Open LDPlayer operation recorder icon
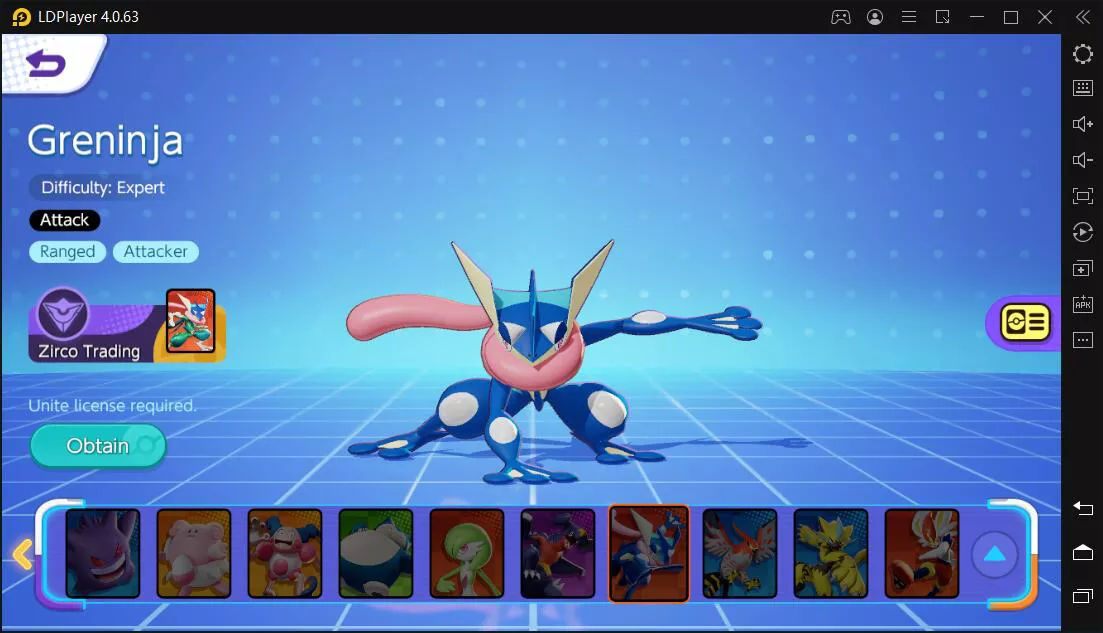 pyautogui.click(x=1083, y=232)
